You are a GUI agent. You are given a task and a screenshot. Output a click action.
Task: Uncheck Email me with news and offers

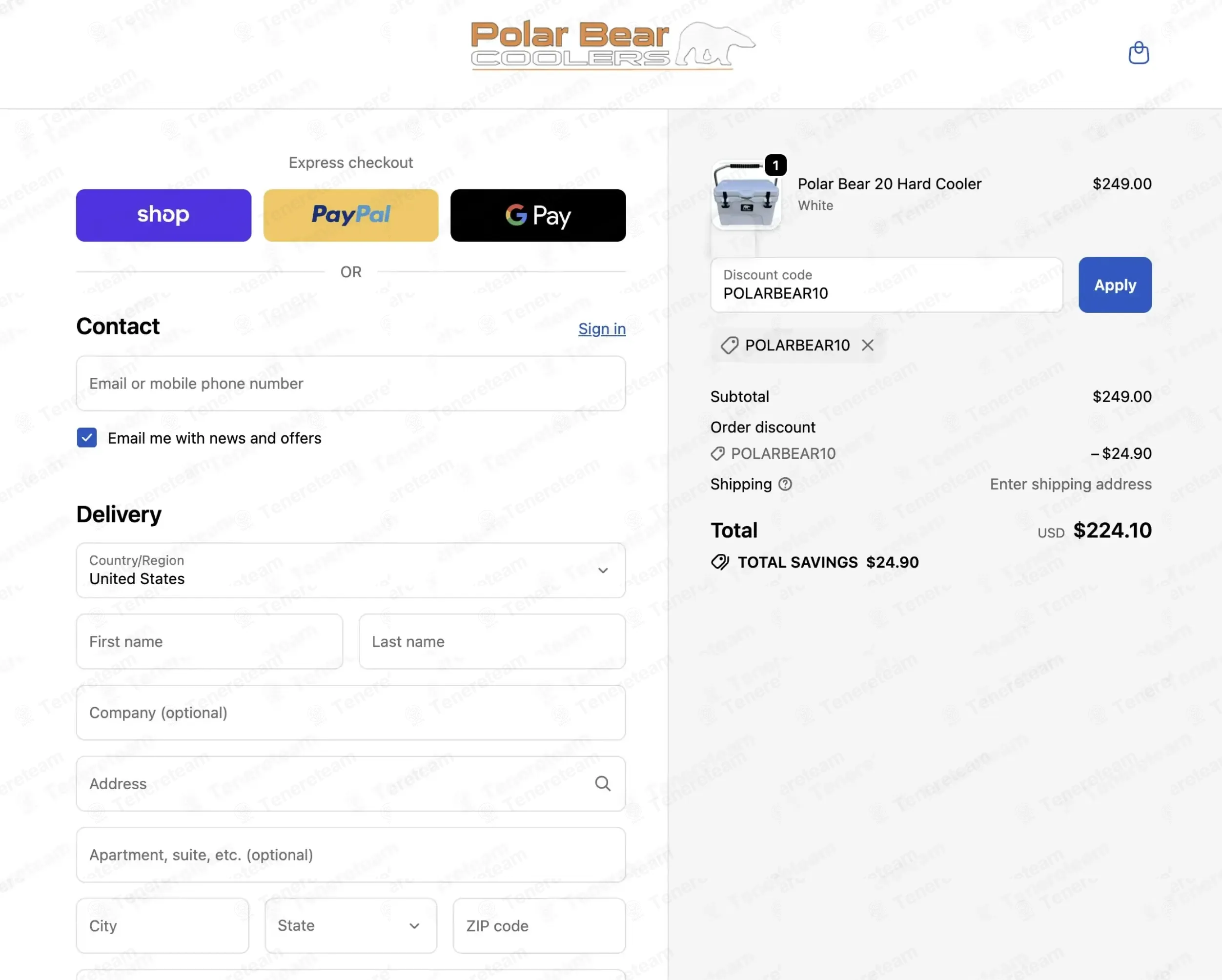[x=87, y=438]
